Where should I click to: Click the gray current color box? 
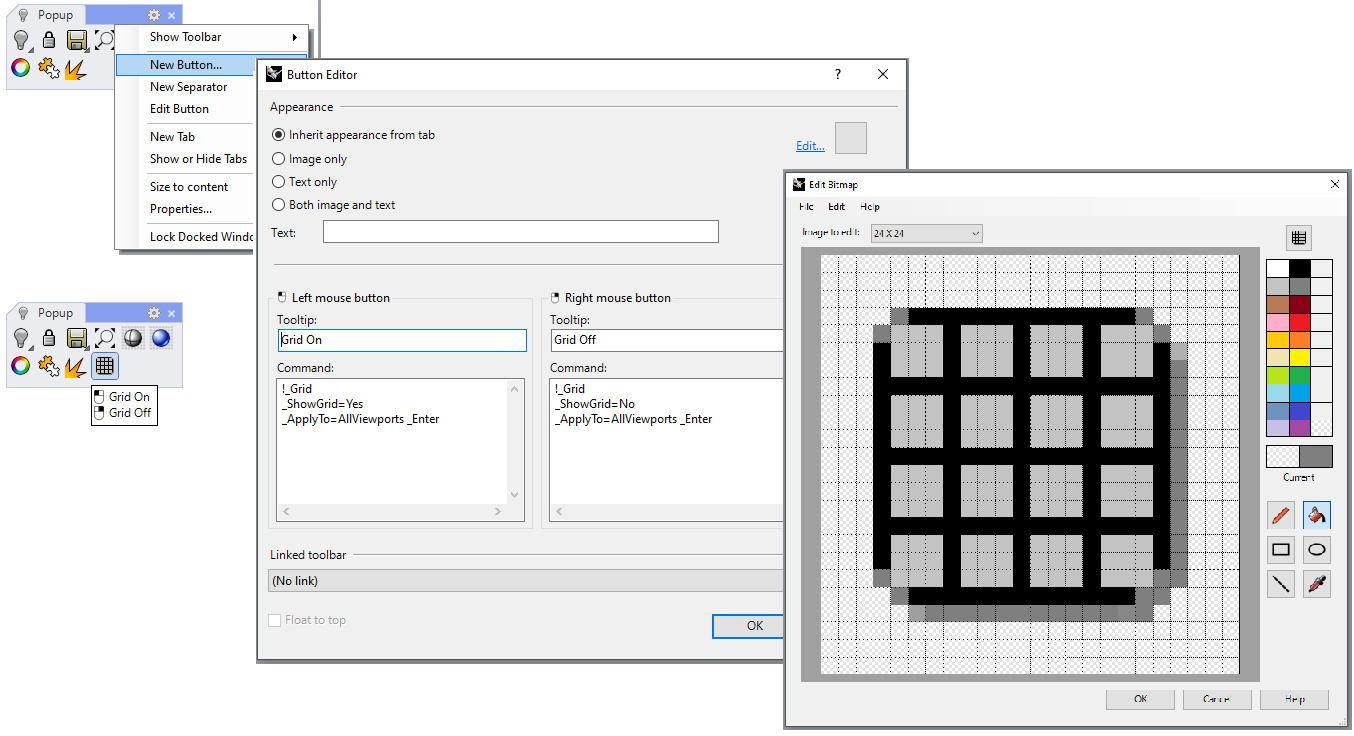(x=1316, y=457)
